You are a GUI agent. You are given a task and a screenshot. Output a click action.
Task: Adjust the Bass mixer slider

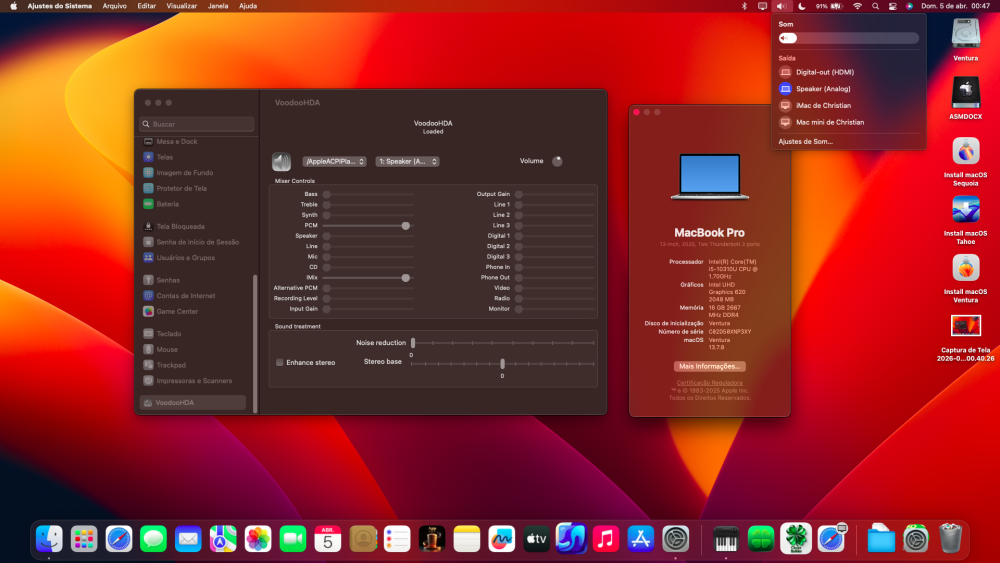[368, 194]
